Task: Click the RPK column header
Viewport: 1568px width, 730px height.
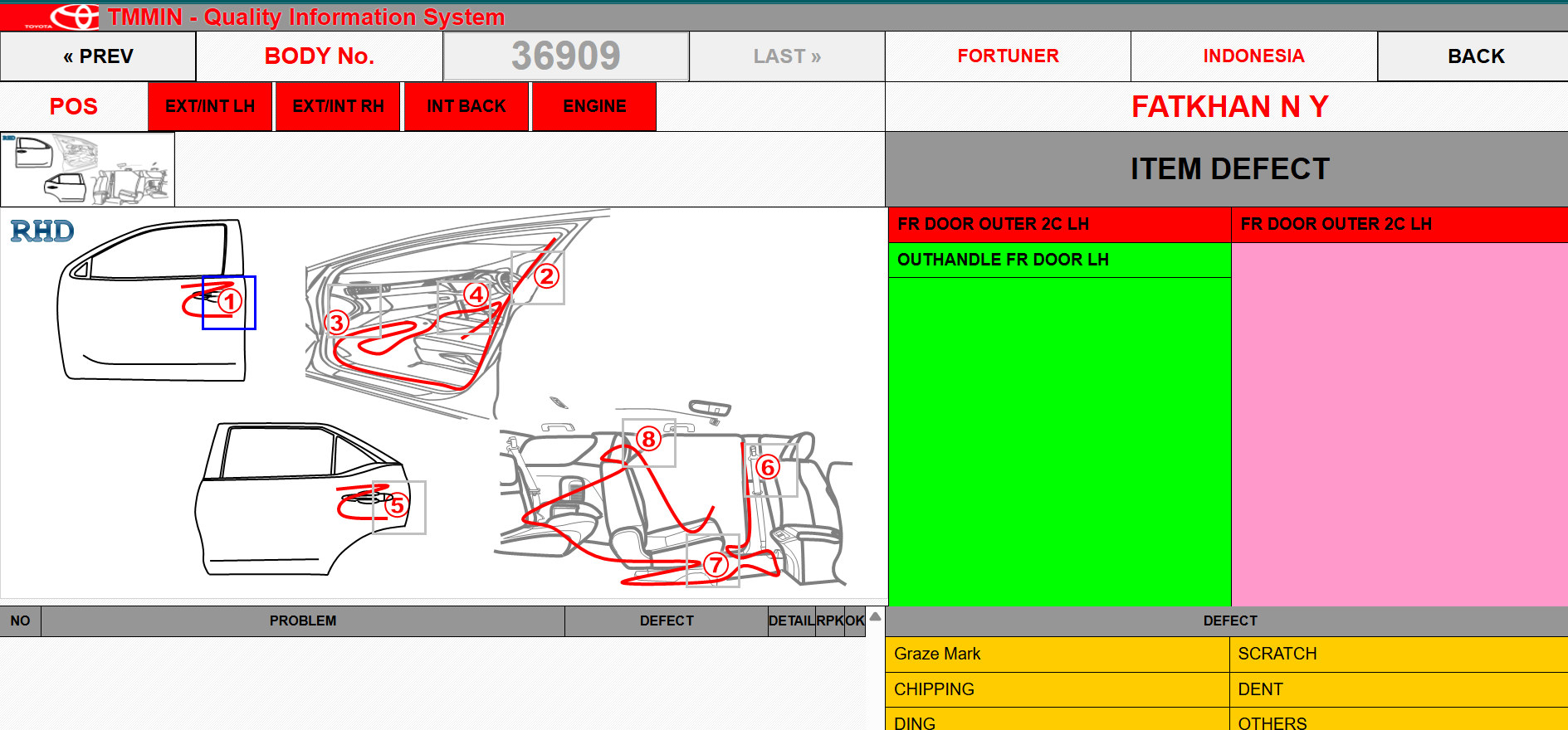Action: [830, 620]
